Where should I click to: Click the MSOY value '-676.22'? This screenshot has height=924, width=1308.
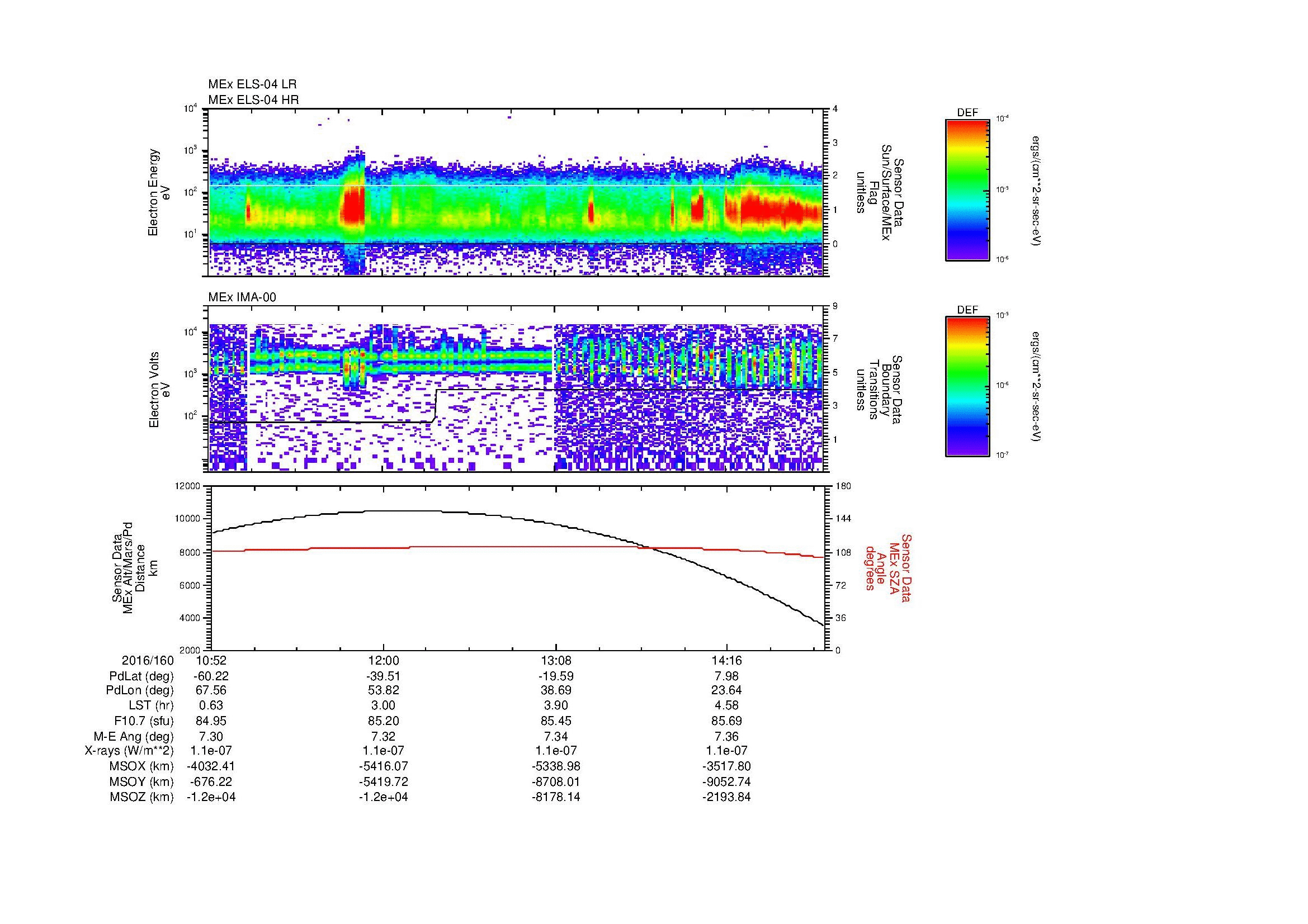(211, 781)
